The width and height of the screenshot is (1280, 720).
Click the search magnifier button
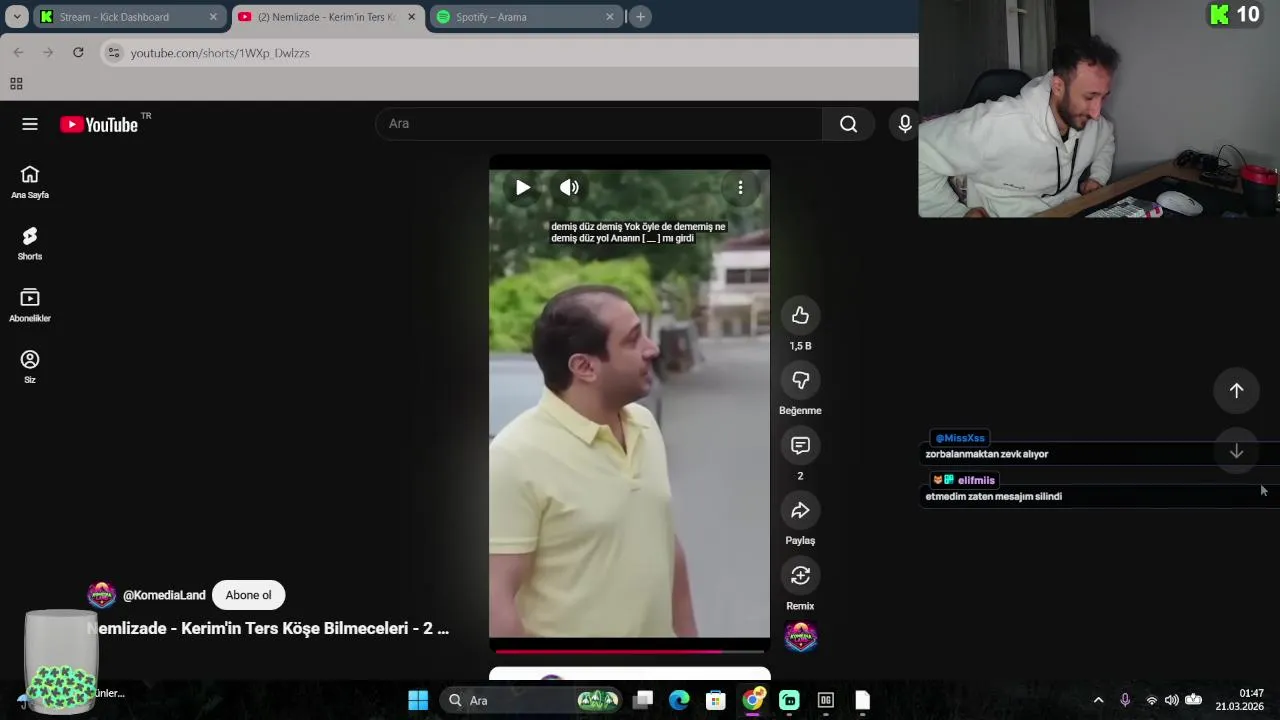tap(848, 124)
